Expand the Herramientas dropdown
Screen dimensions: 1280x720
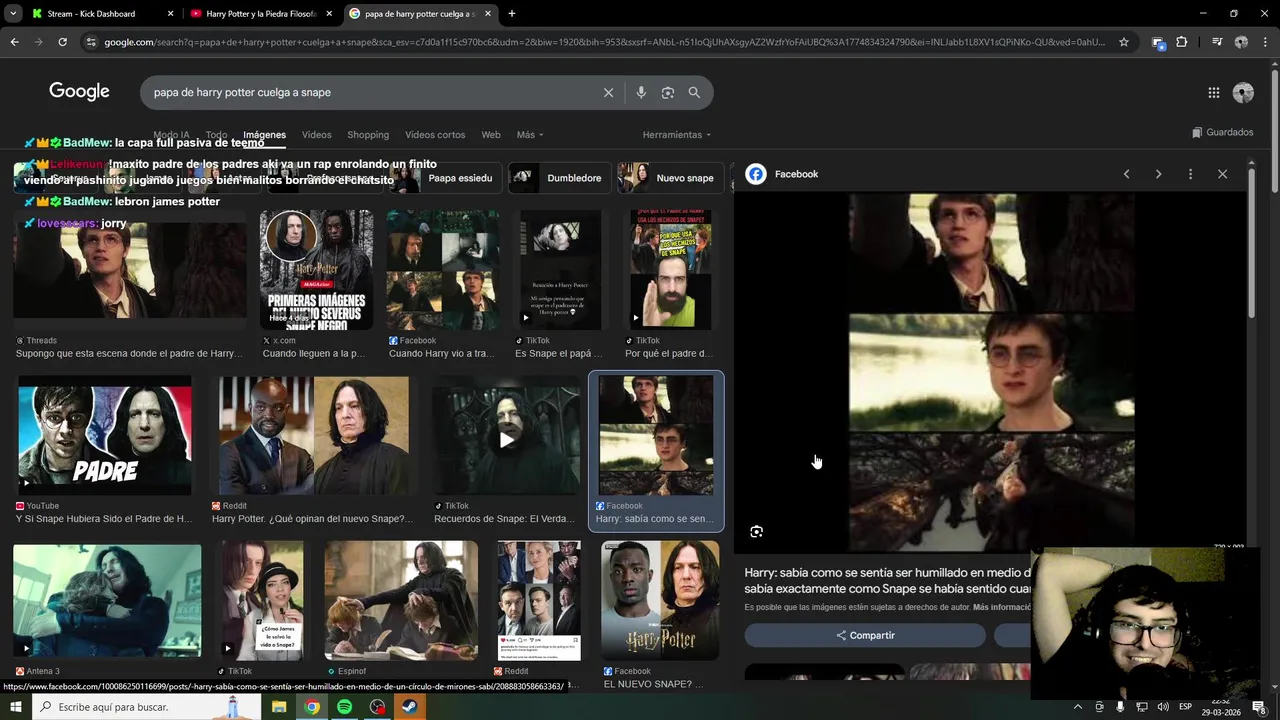point(677,135)
